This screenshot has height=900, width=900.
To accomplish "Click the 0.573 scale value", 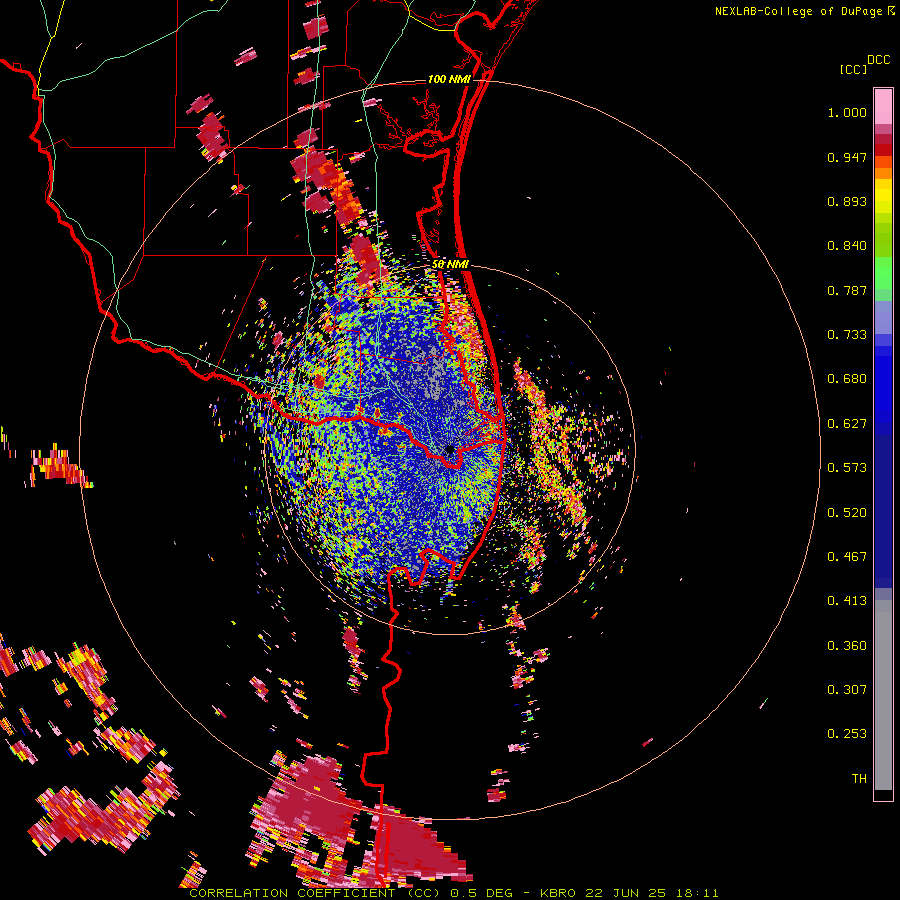I will [x=847, y=468].
